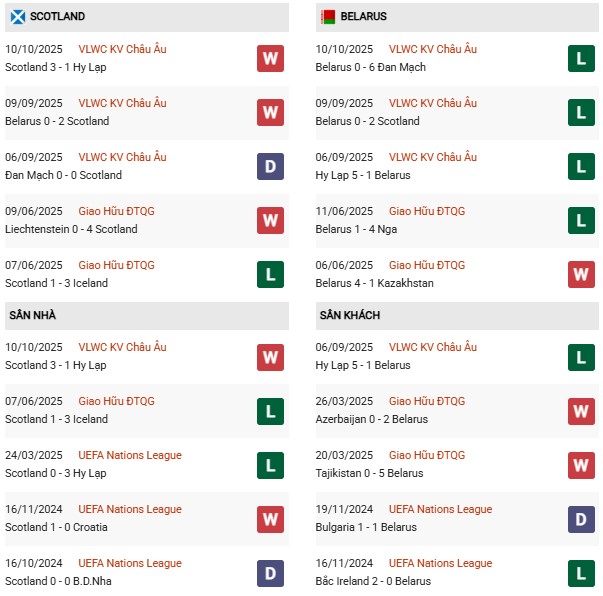Select the SCOTLAND section header
Viewport: 603px width, 596px height.
click(57, 17)
